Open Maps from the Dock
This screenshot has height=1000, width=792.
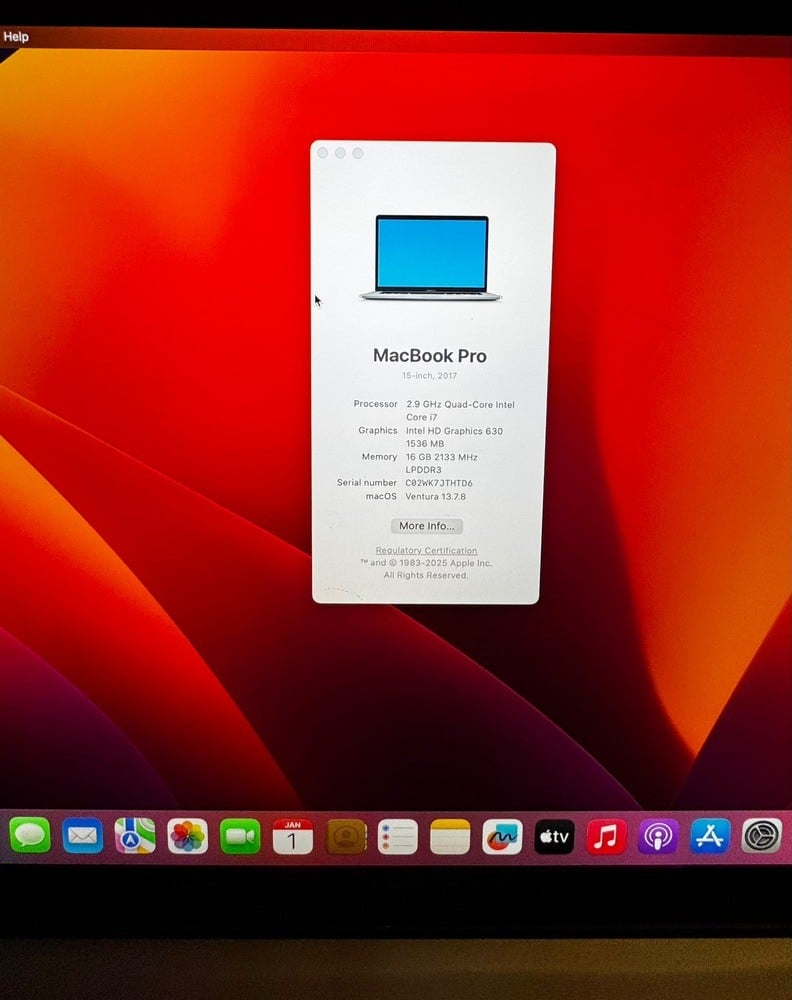[x=135, y=835]
